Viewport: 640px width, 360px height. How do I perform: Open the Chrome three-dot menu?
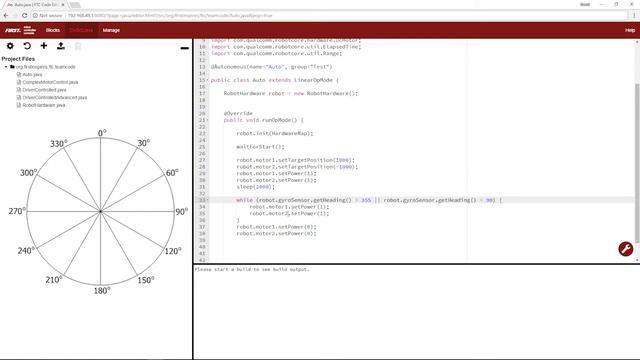(x=634, y=16)
